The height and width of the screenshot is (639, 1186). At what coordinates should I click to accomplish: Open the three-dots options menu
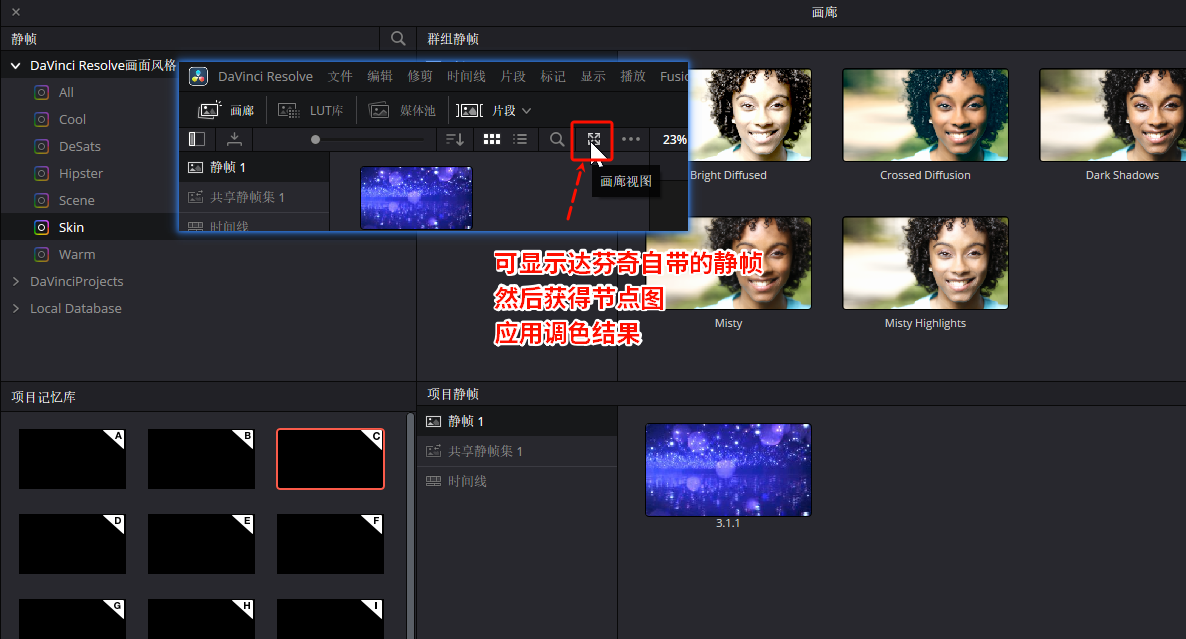(631, 139)
